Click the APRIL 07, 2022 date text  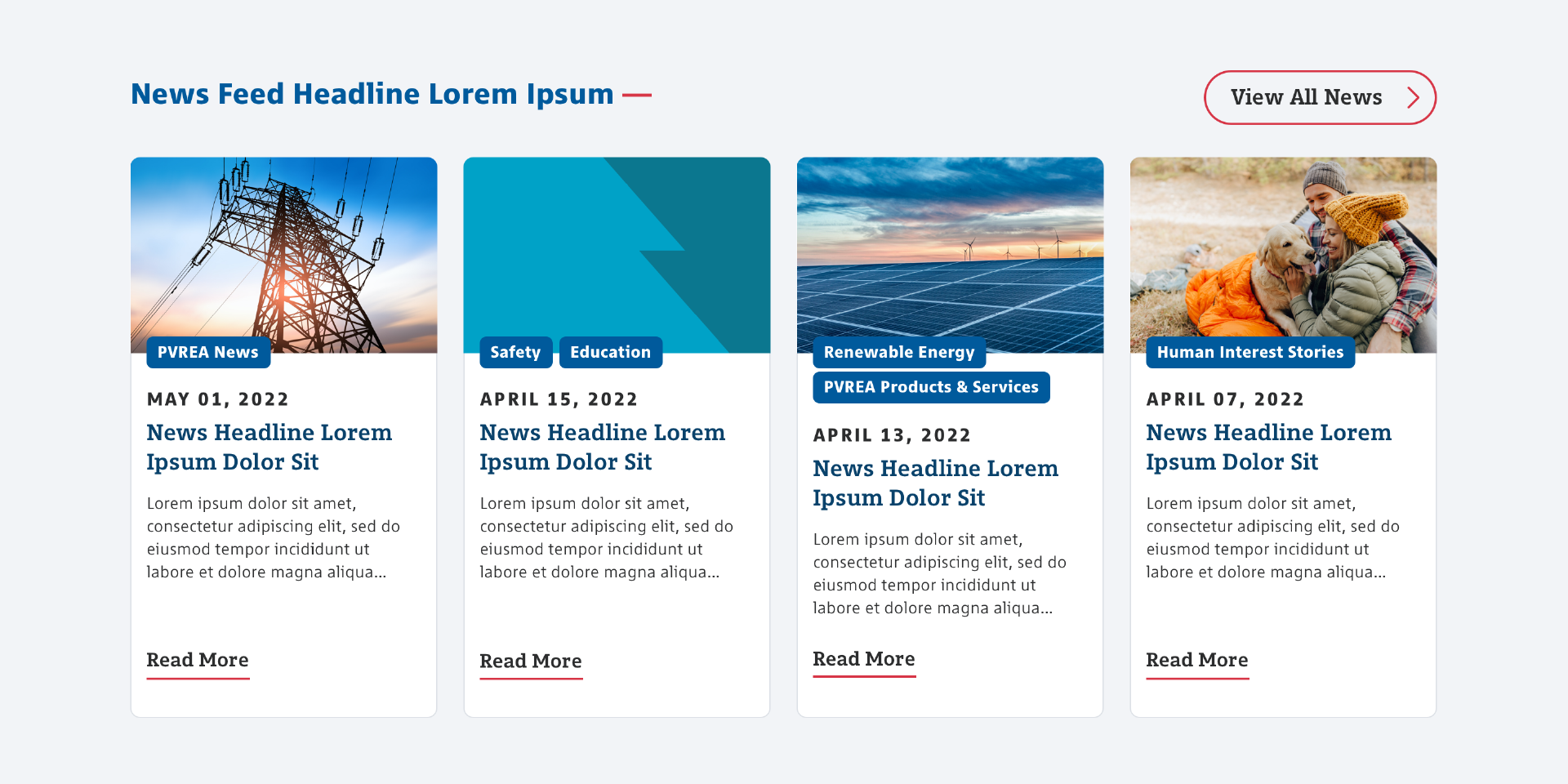coord(1225,399)
